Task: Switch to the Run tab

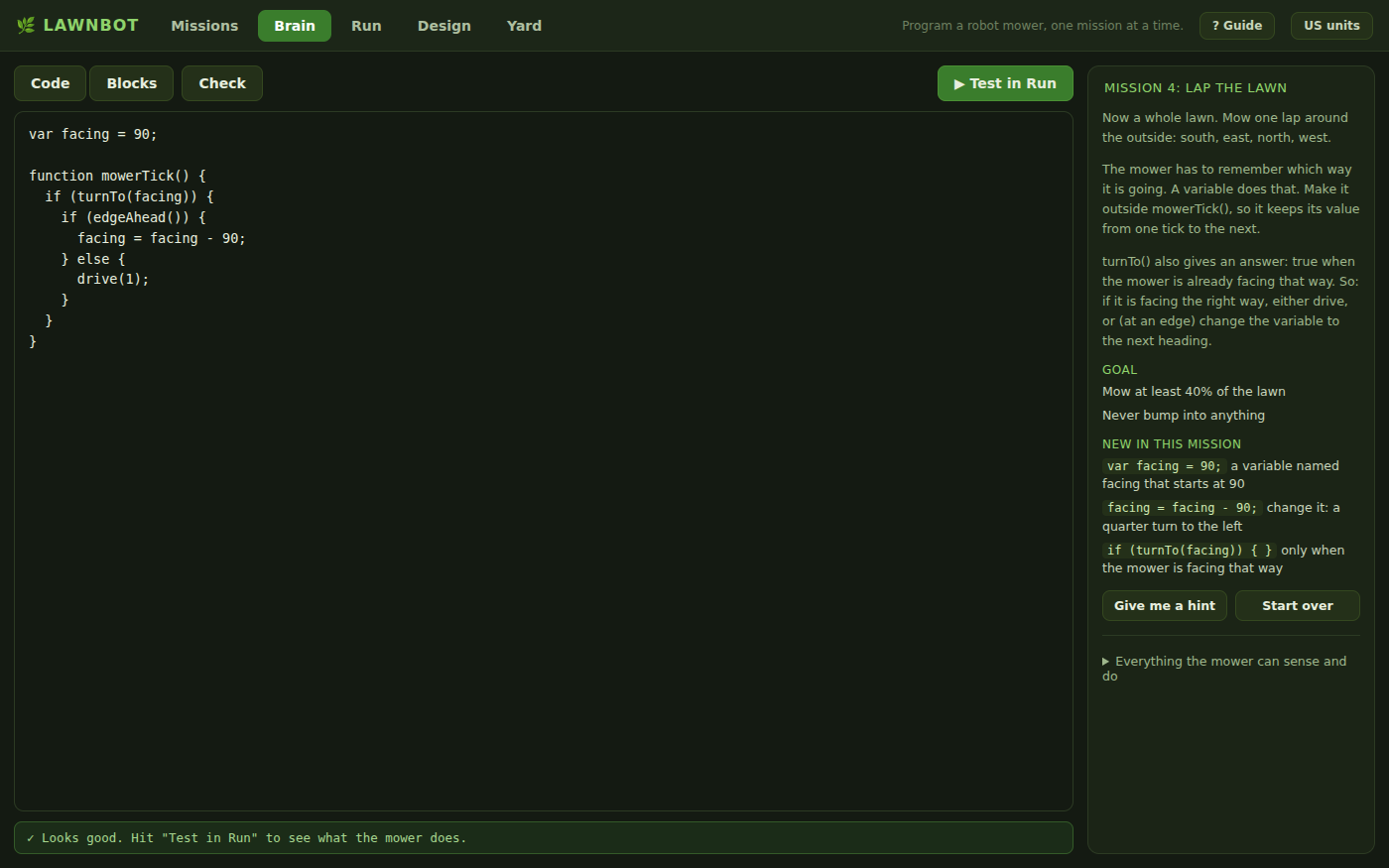Action: tap(366, 26)
